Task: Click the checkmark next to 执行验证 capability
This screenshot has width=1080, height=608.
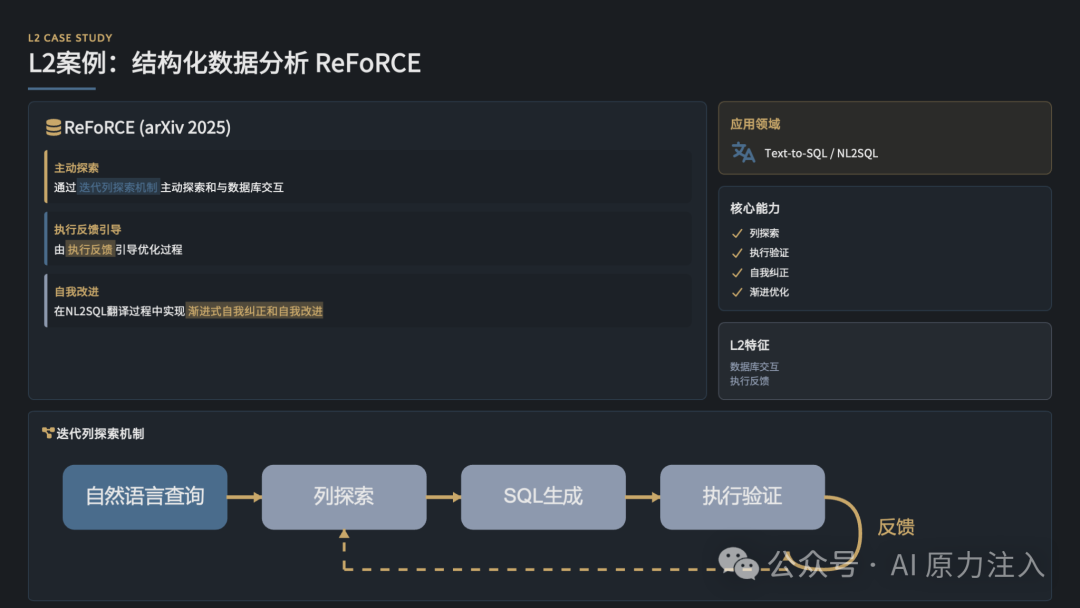Action: click(x=737, y=253)
